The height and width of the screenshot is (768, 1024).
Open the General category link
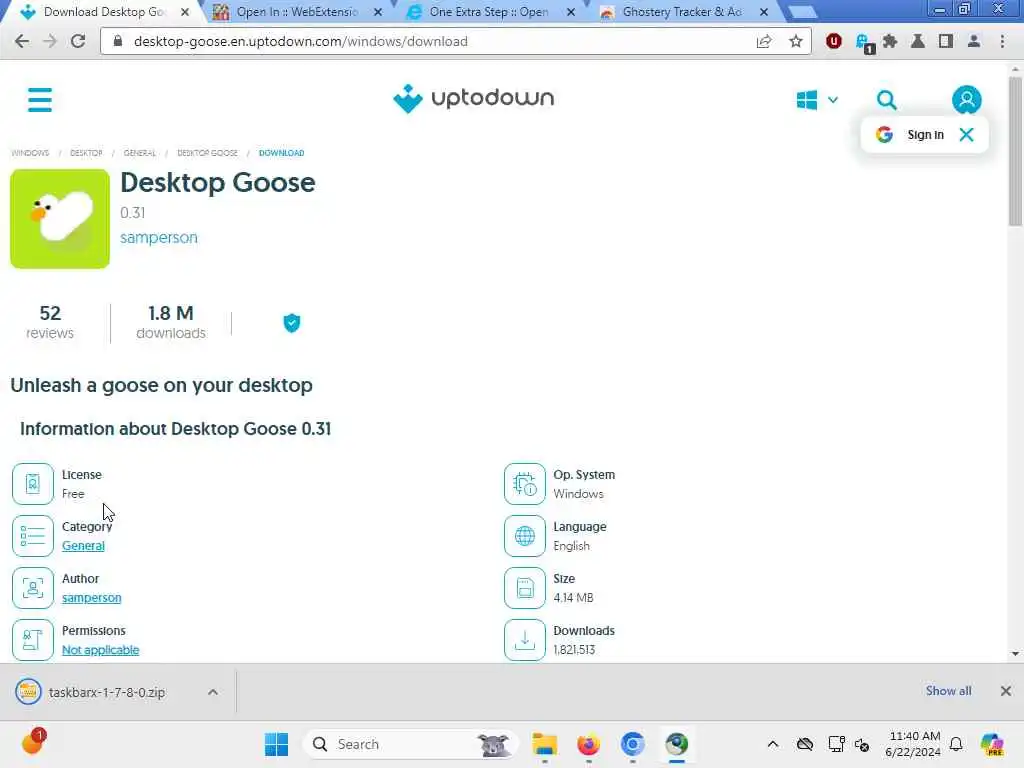83,546
